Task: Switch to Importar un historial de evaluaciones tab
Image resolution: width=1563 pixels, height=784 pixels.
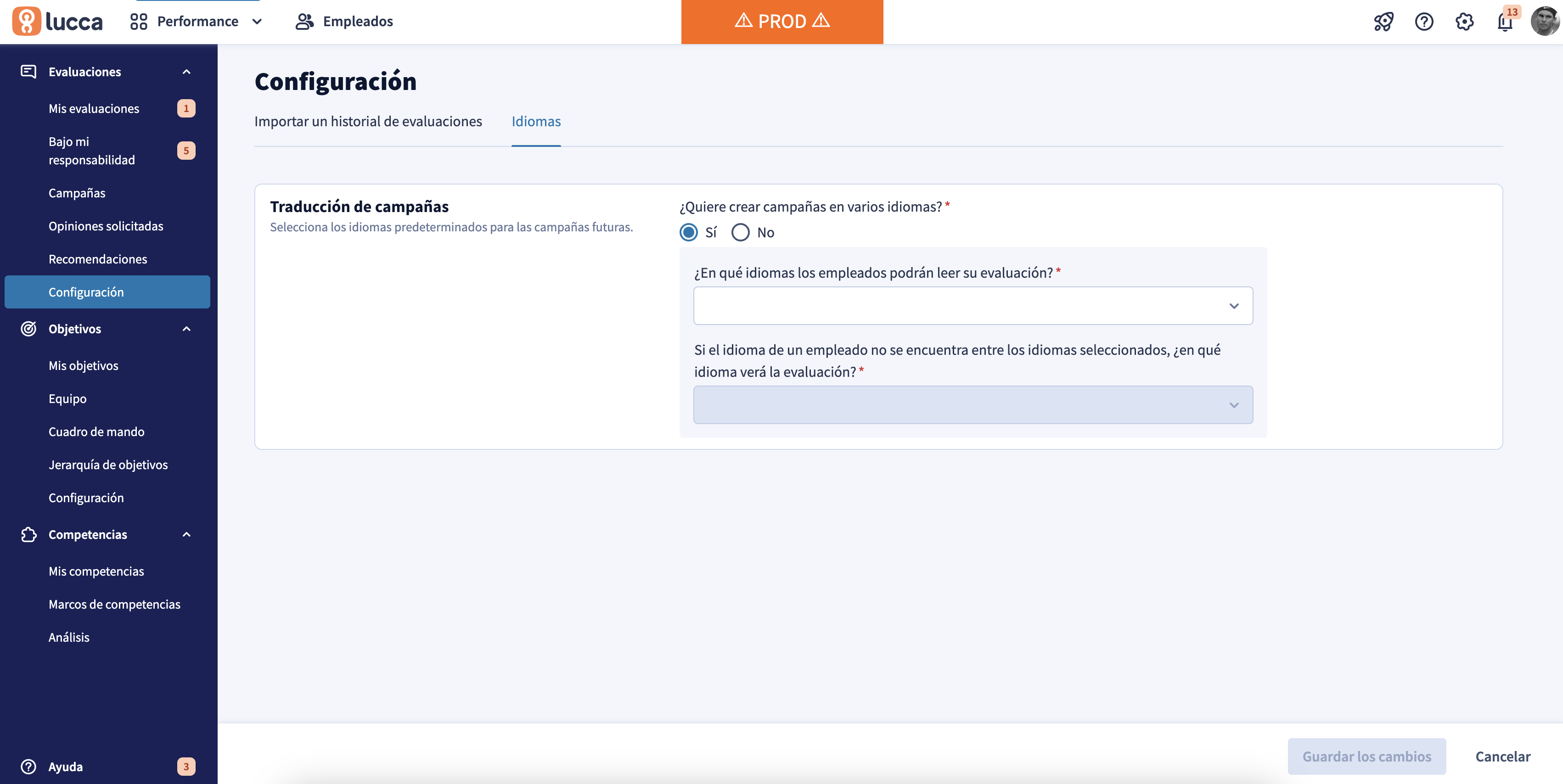Action: pos(368,121)
